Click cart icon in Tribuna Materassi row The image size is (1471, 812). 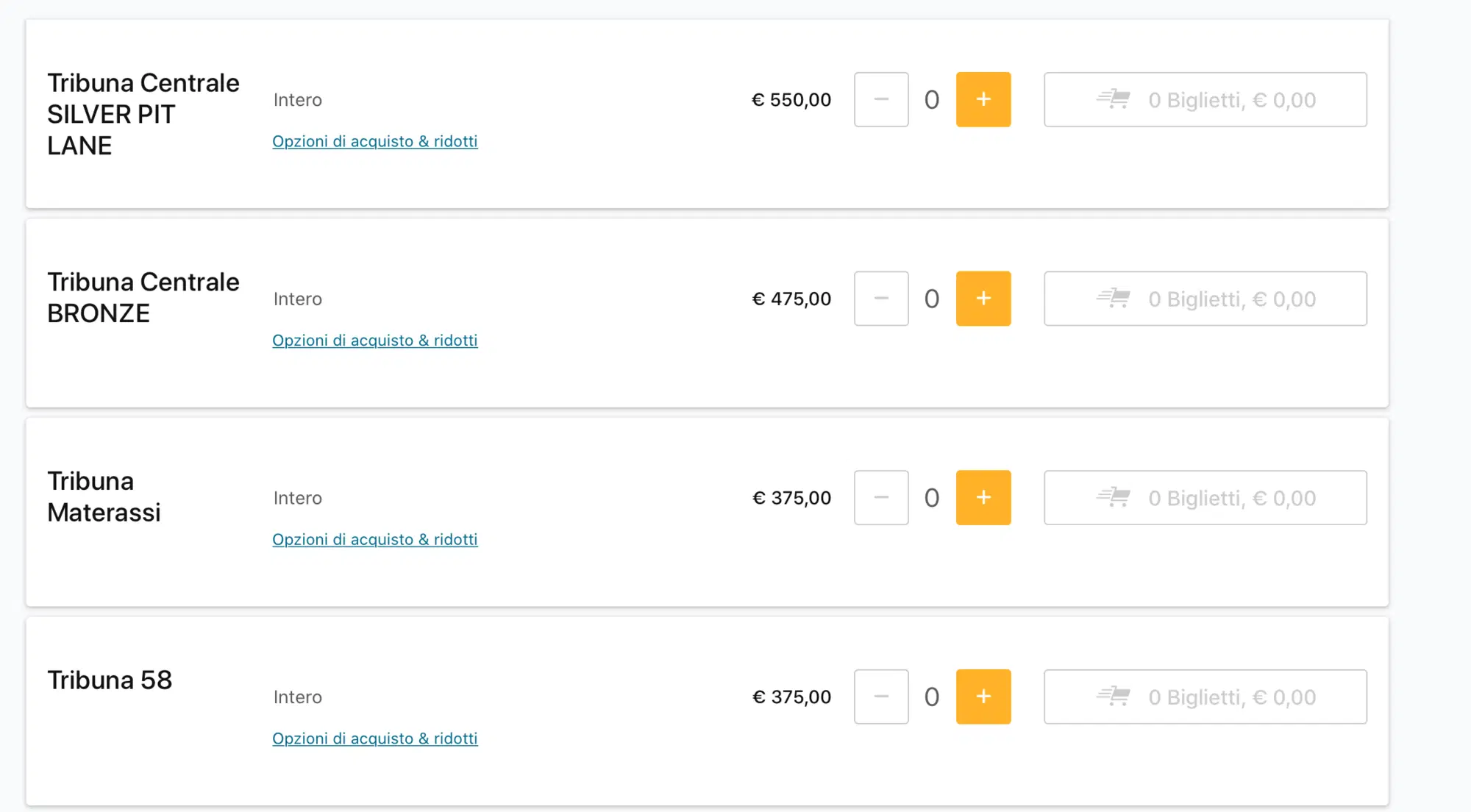tap(1114, 498)
